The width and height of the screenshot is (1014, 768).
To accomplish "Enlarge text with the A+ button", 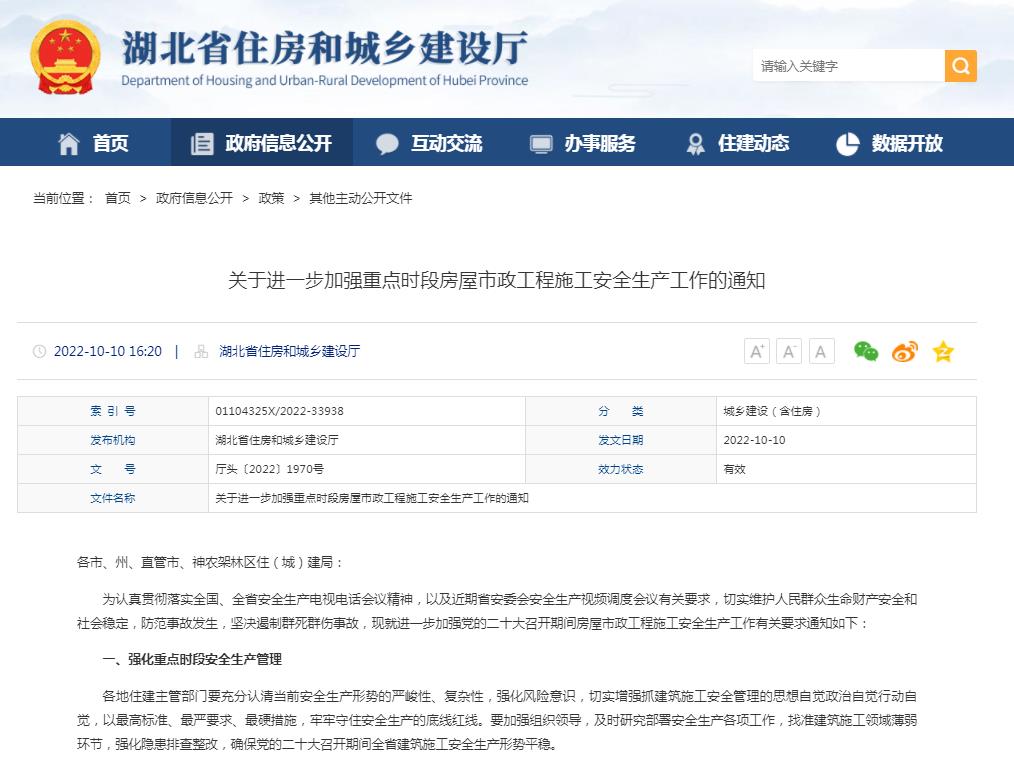I will pyautogui.click(x=756, y=350).
